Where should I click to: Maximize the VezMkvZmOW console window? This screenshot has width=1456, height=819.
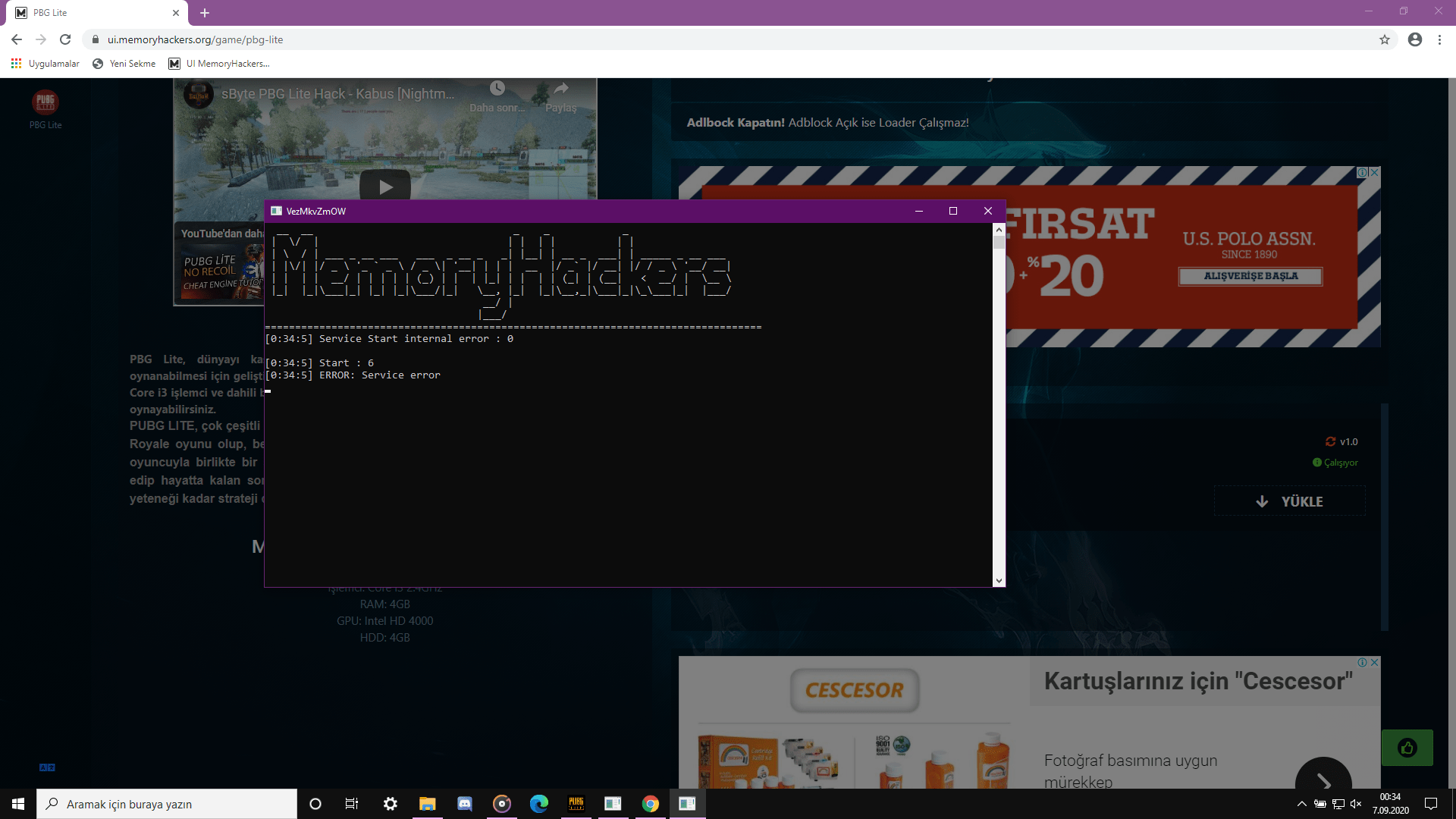pyautogui.click(x=953, y=211)
